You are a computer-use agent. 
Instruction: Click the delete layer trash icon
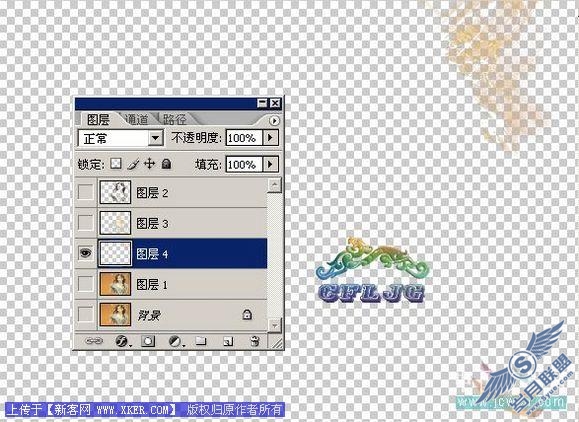coord(255,341)
